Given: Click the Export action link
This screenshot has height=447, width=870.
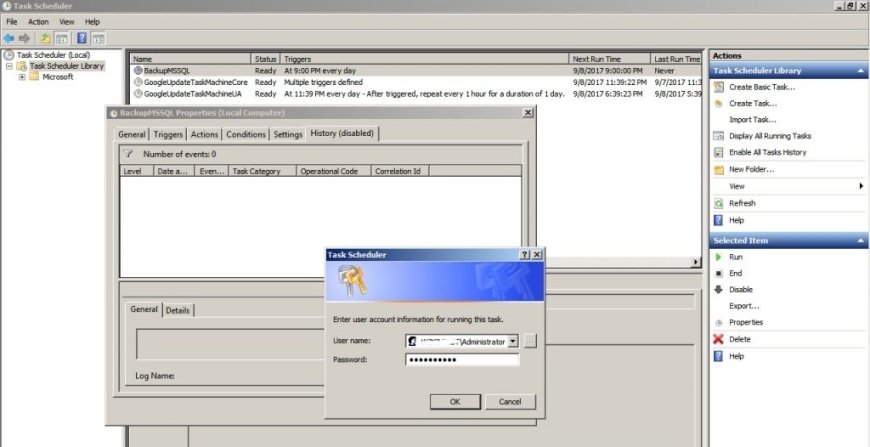Looking at the screenshot, I should click(744, 306).
